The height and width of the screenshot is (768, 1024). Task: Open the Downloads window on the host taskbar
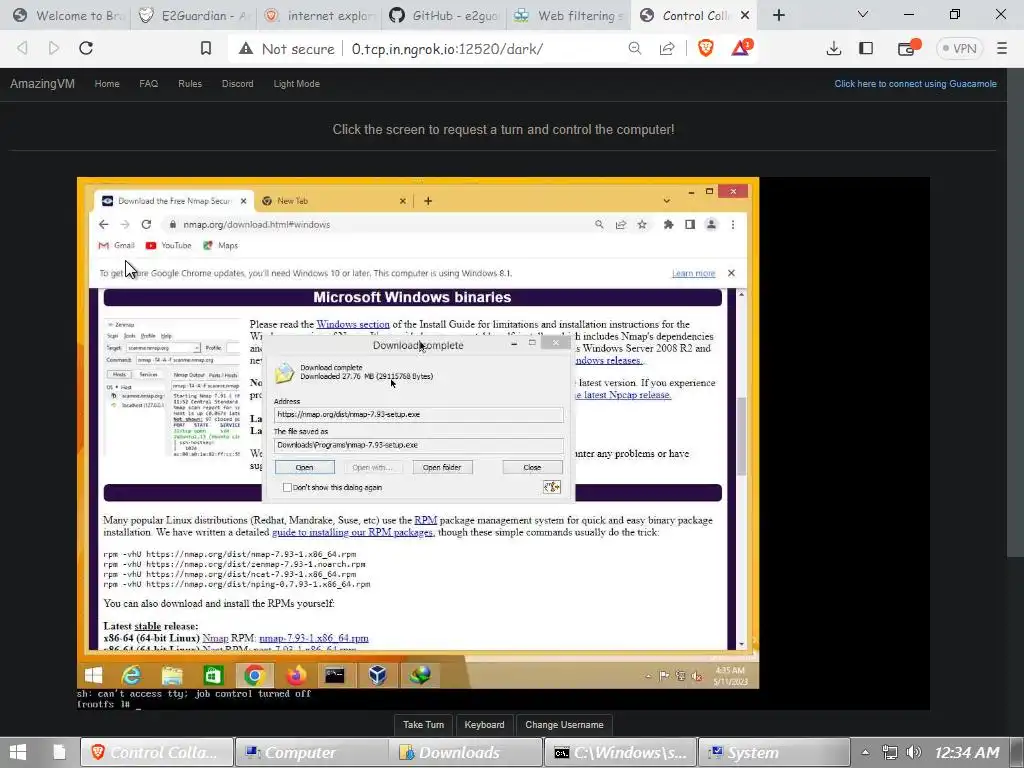coord(466,752)
